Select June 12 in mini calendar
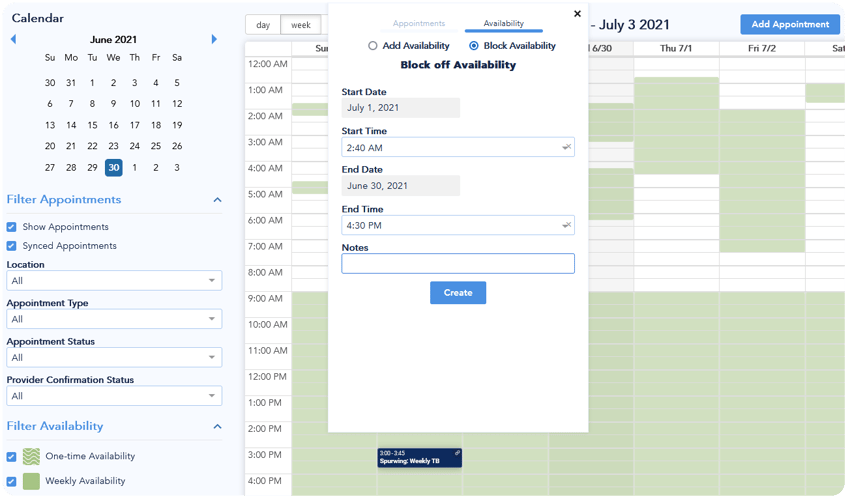This screenshot has width=850, height=497. tap(177, 104)
